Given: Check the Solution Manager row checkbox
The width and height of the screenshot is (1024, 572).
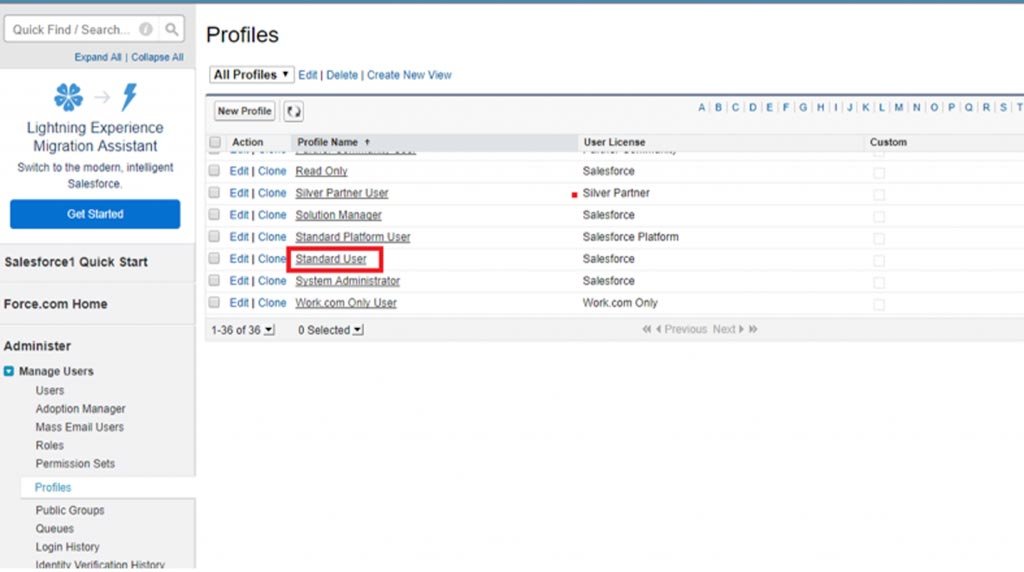Looking at the screenshot, I should point(214,214).
